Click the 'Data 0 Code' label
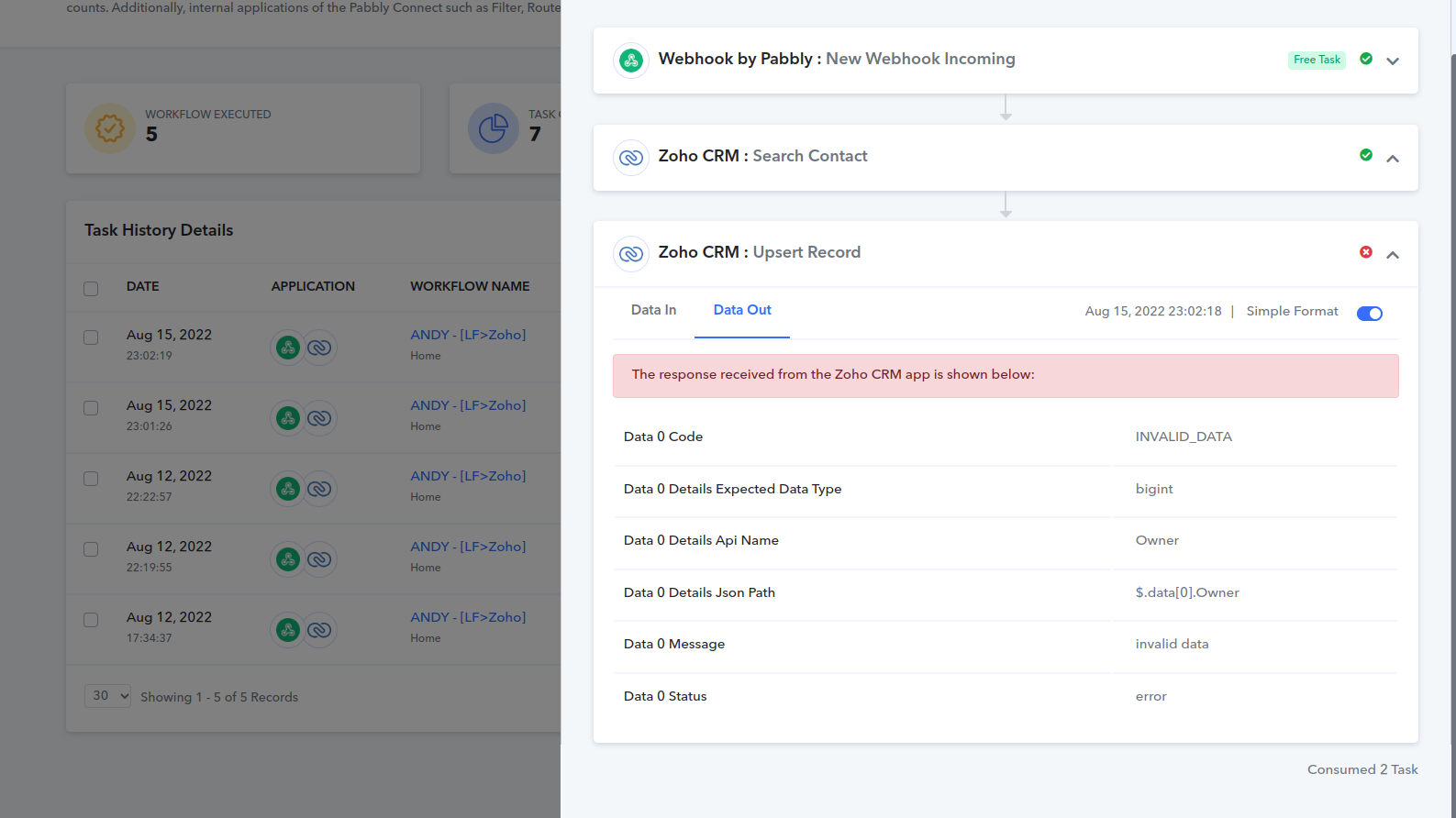 (x=663, y=437)
